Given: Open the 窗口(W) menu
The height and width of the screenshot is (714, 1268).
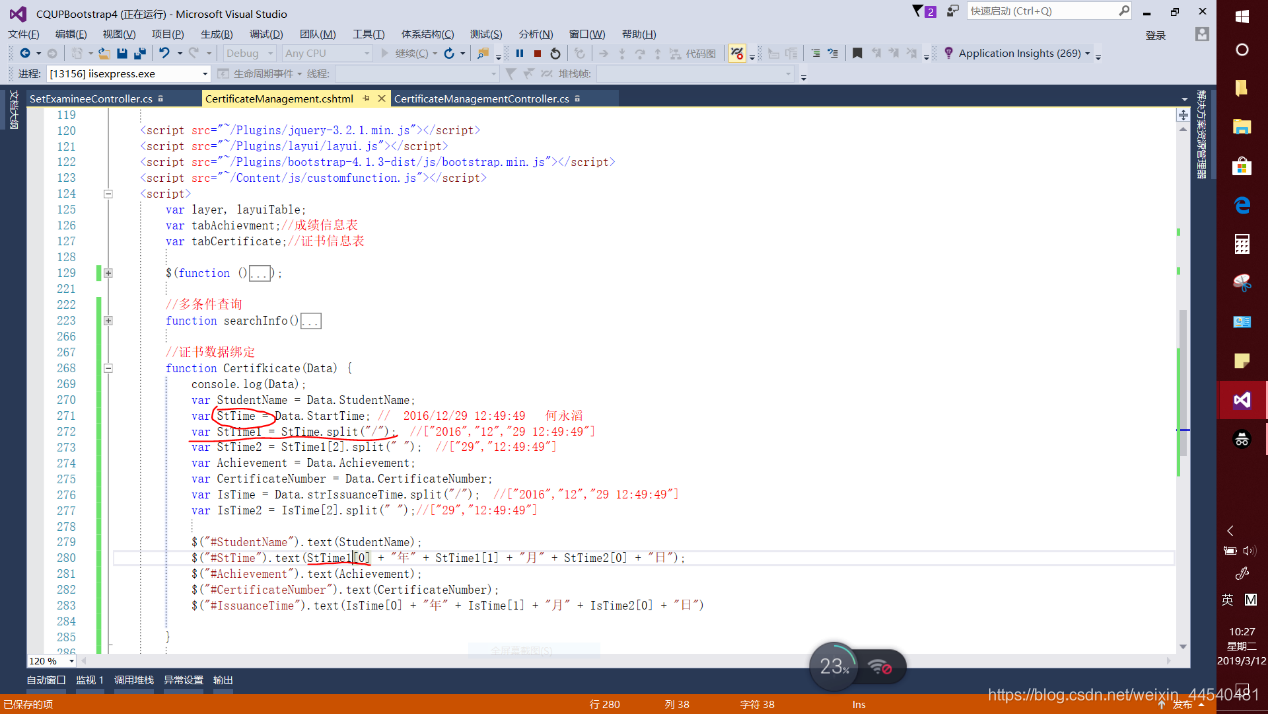Looking at the screenshot, I should coord(588,34).
